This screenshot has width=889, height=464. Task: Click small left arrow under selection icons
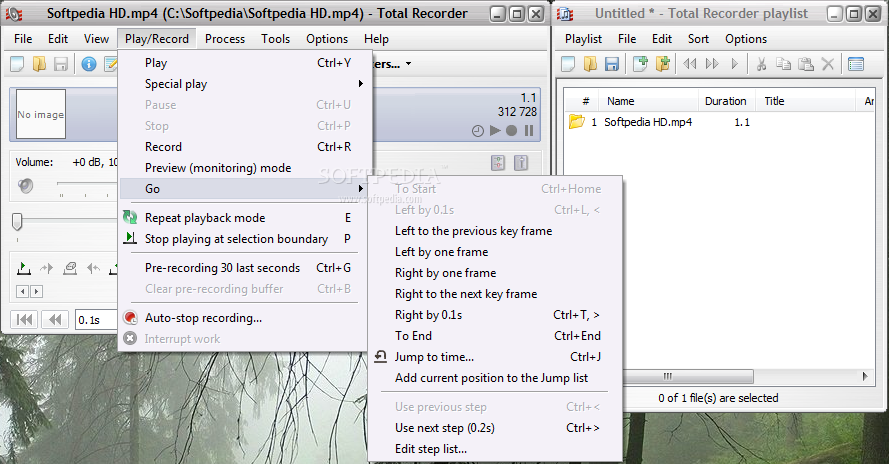(23, 292)
